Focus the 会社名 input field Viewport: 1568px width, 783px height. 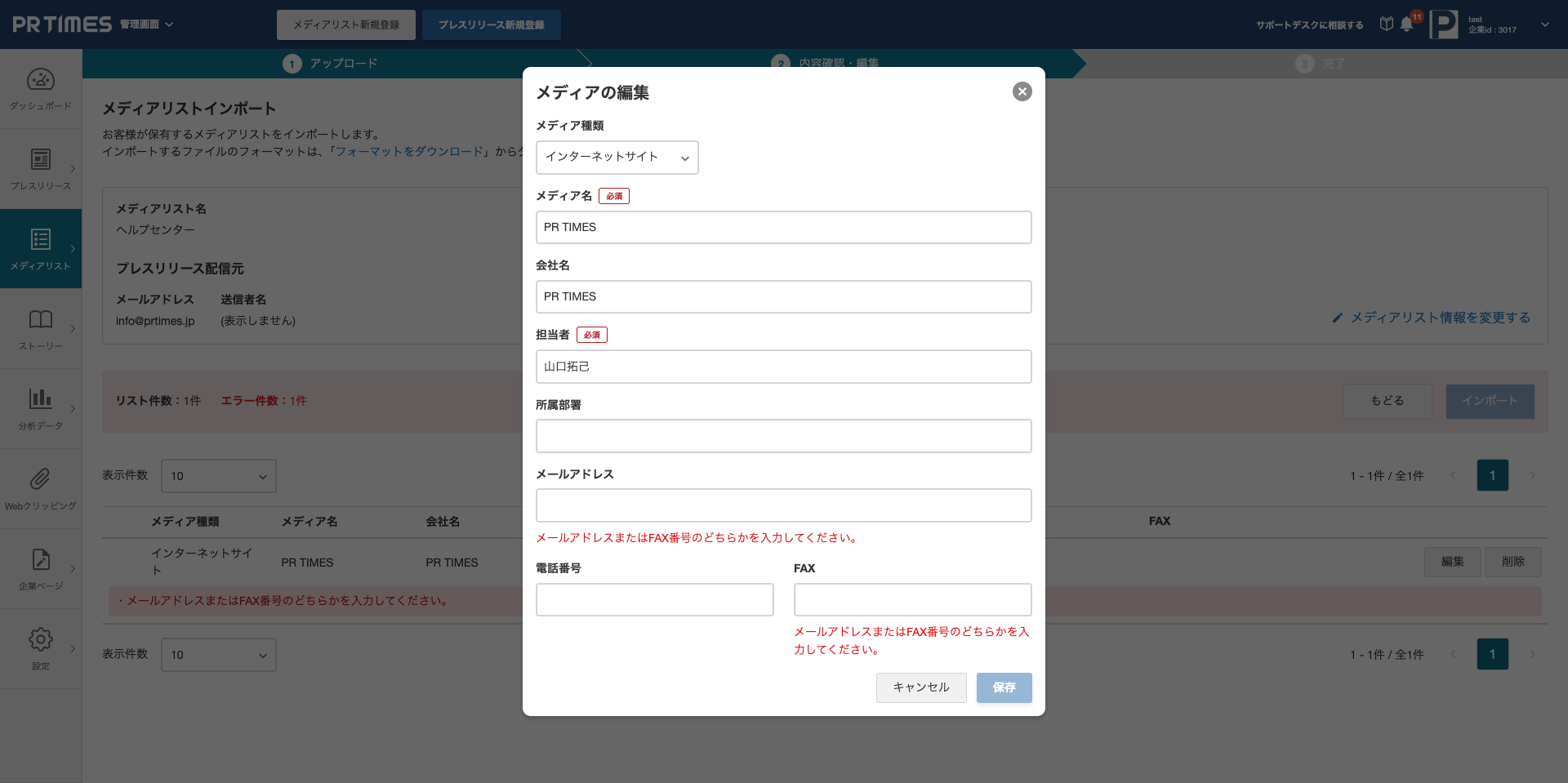coord(784,297)
